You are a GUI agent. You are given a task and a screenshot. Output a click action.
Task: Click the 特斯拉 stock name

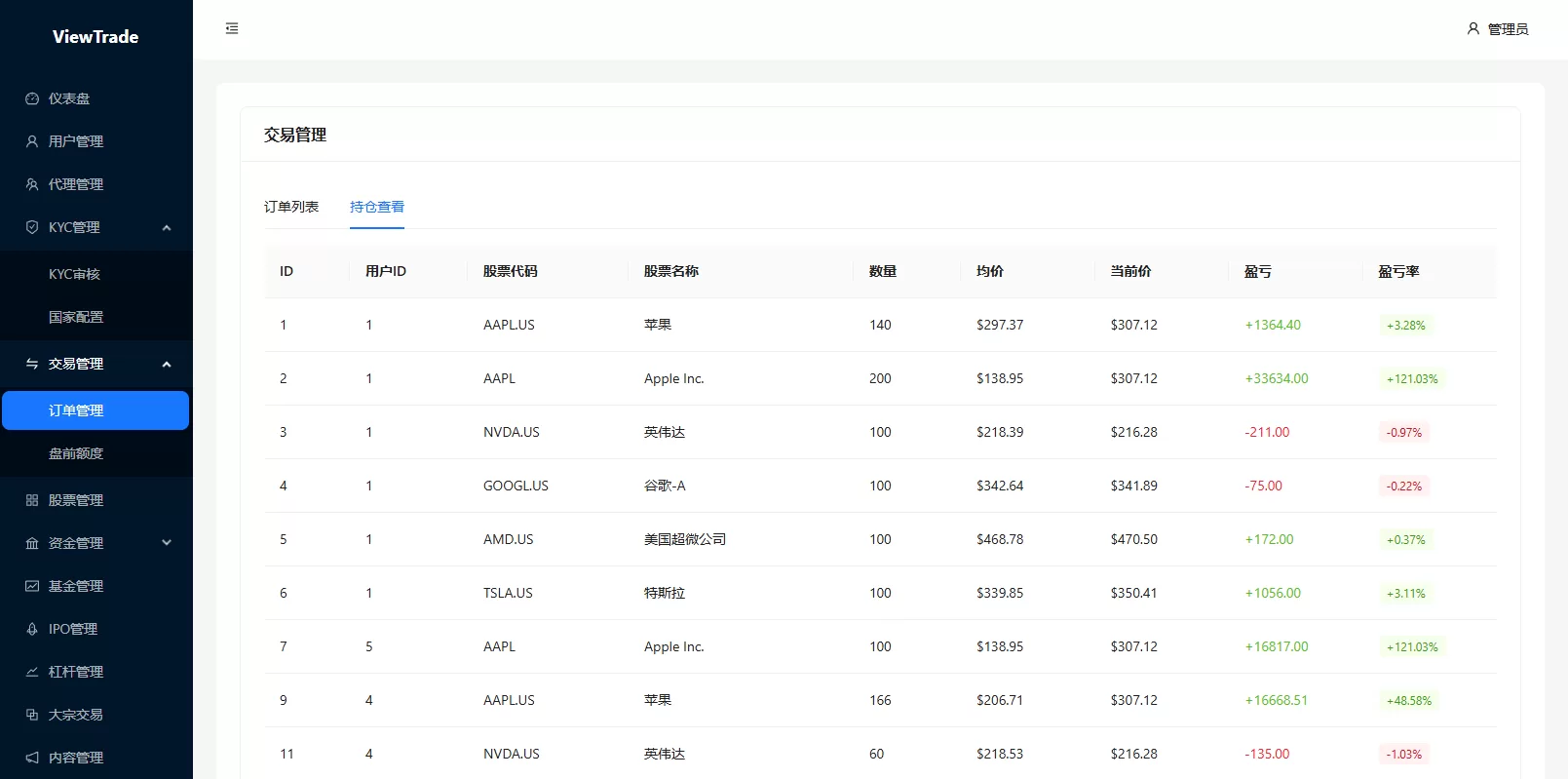pyautogui.click(x=665, y=593)
